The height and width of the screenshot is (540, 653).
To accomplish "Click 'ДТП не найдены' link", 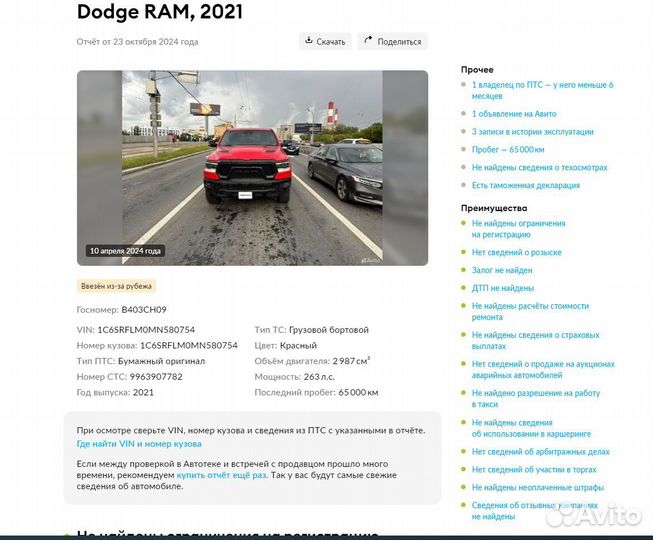I will (503, 288).
